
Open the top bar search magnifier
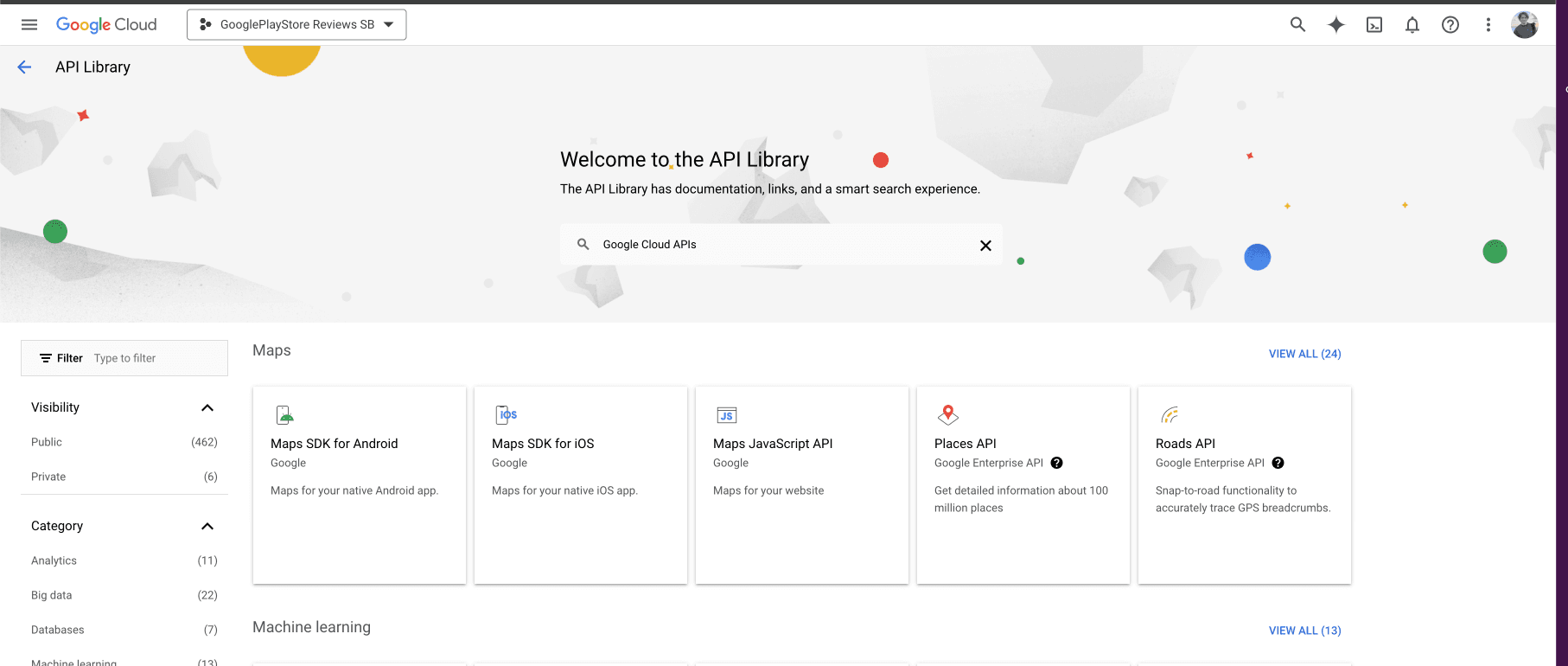point(1297,24)
